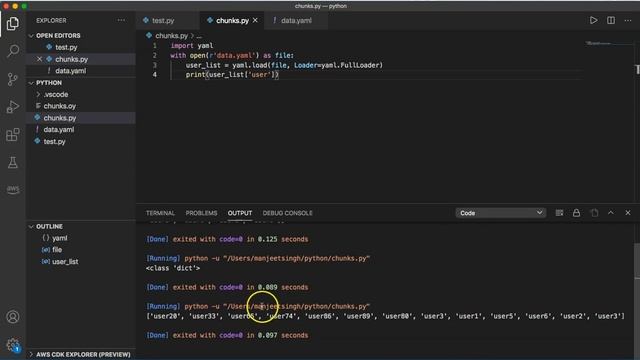Image resolution: width=640 pixels, height=360 pixels.
Task: Maximize the panel size with chevron
Action: click(611, 213)
